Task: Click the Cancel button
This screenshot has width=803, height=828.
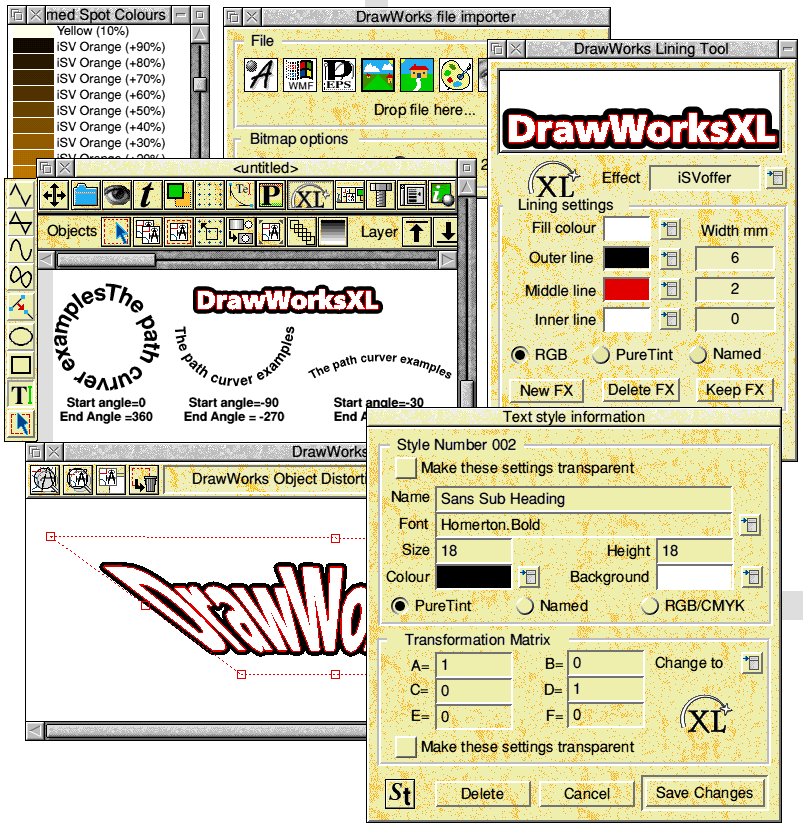Action: (x=587, y=793)
